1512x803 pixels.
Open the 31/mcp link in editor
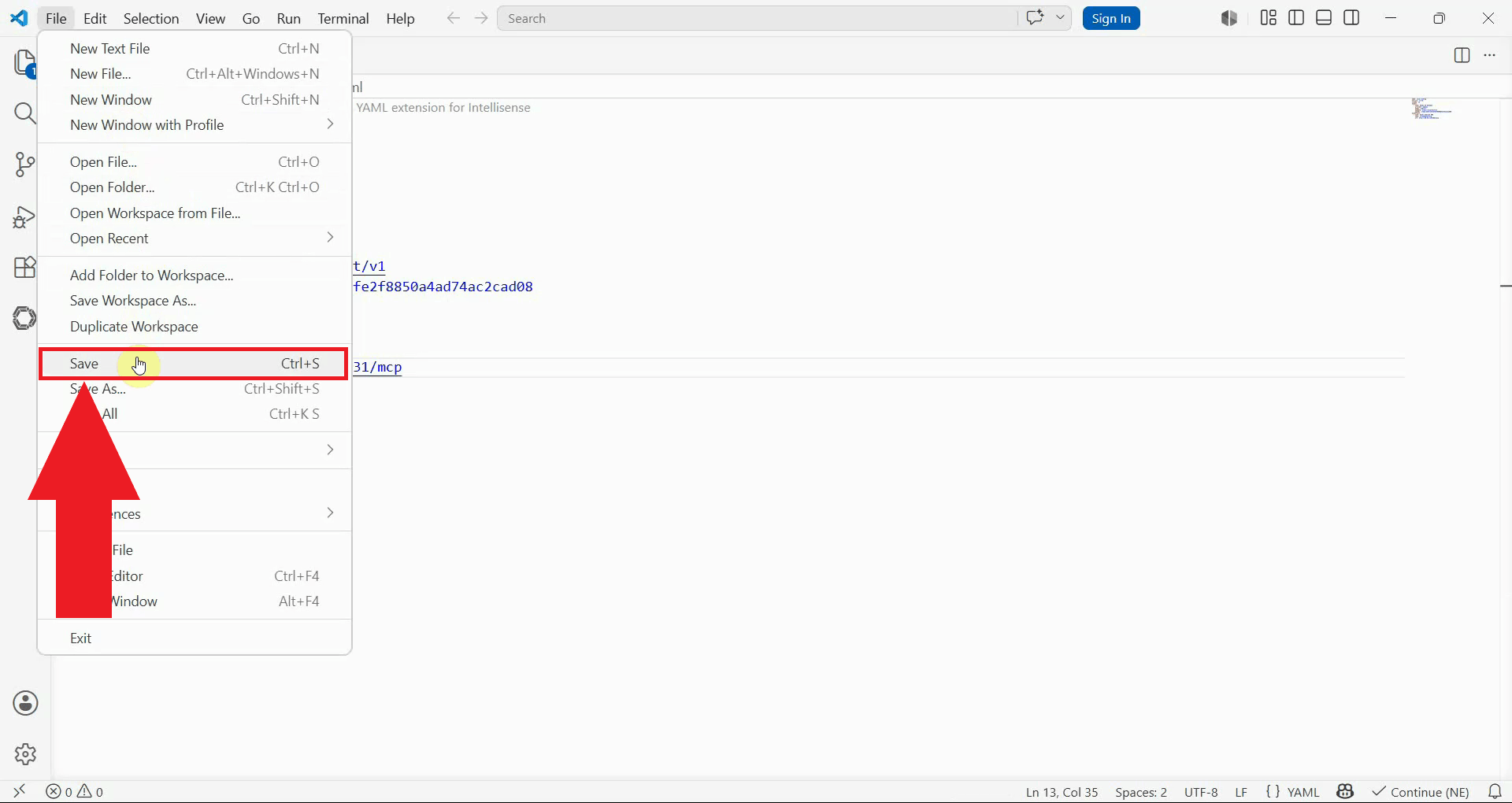[377, 367]
